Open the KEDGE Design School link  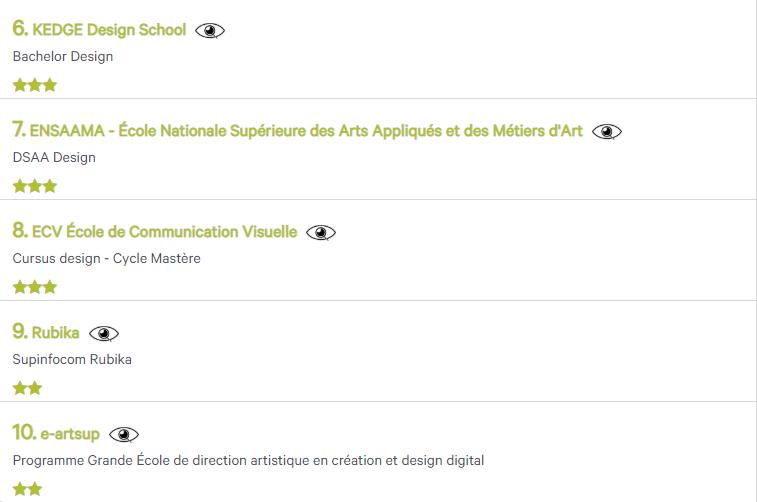(x=109, y=30)
